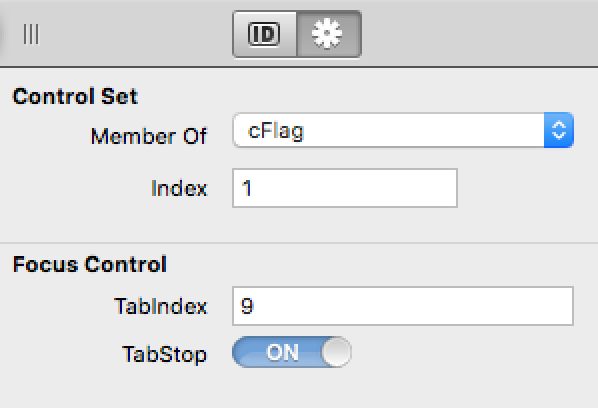The width and height of the screenshot is (598, 408).
Task: Click the divider above Focus Control
Action: (299, 243)
